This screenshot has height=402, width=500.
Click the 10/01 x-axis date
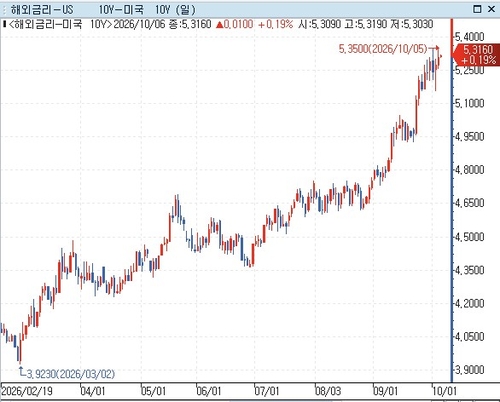point(444,391)
